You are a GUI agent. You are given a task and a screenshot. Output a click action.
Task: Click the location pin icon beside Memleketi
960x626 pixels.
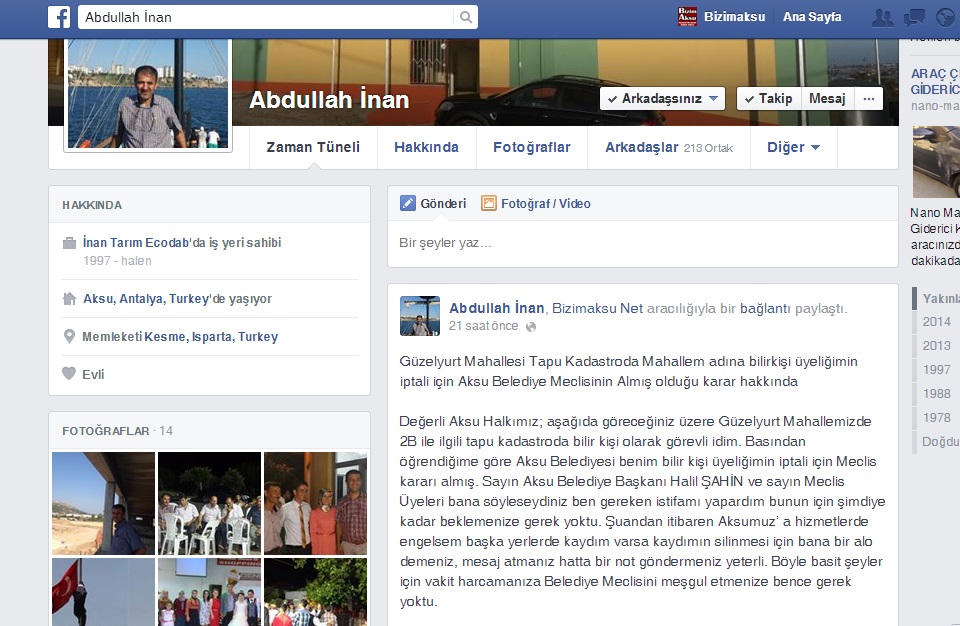[x=70, y=336]
